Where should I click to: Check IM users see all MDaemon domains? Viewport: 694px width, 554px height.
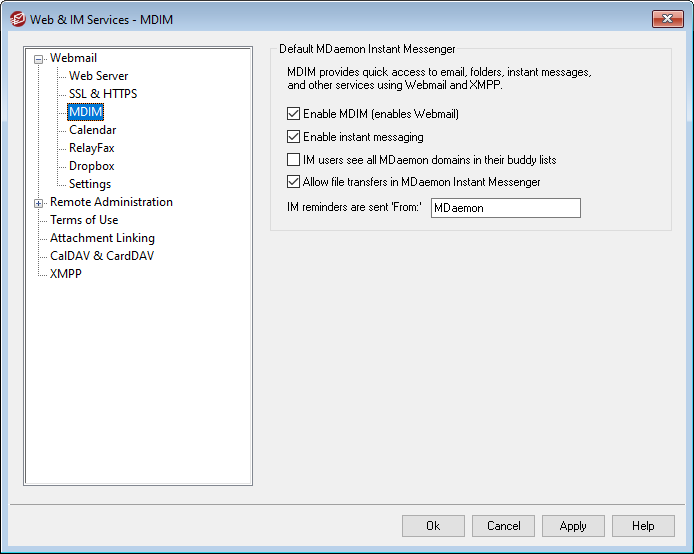tap(294, 160)
